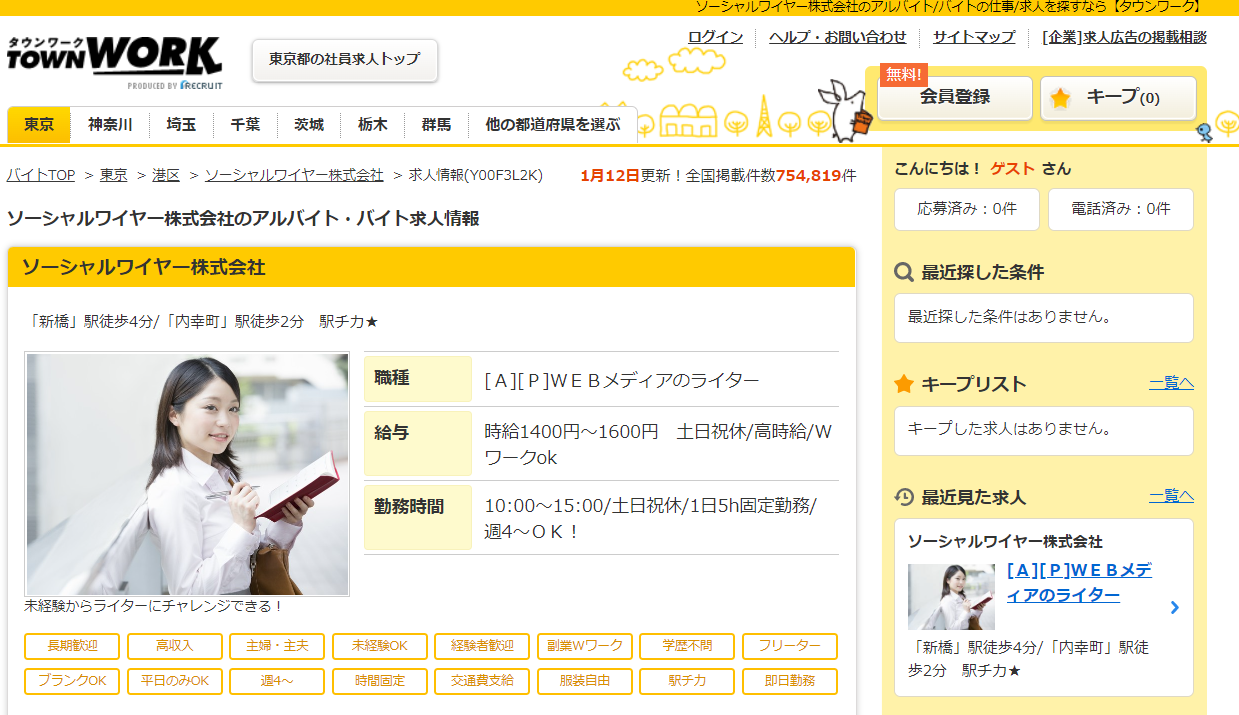Click the history clock icon beside 最近見た求人

903,497
